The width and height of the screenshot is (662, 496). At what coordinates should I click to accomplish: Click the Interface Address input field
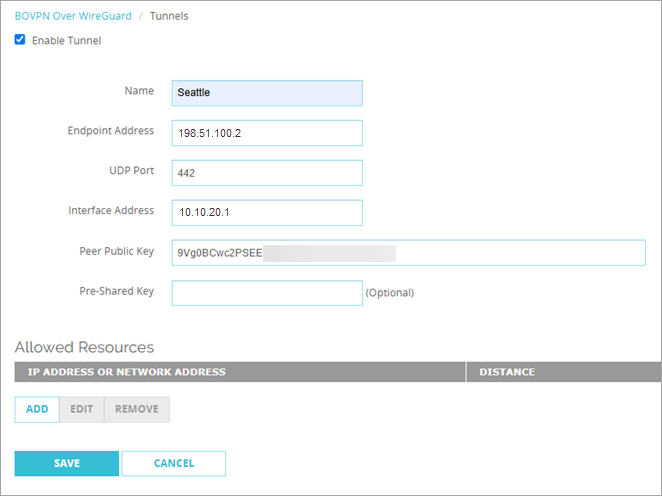(x=267, y=213)
